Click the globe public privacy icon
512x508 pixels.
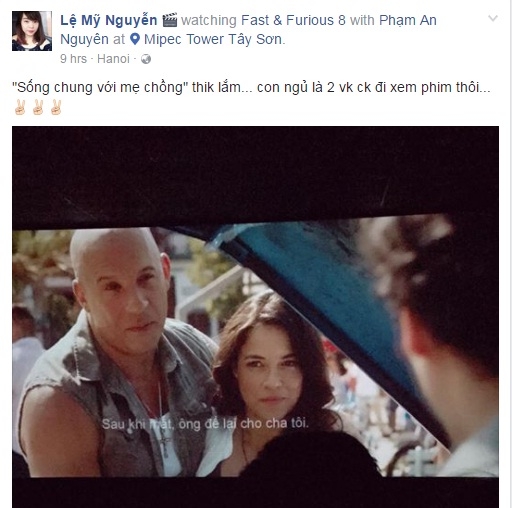click(x=146, y=59)
